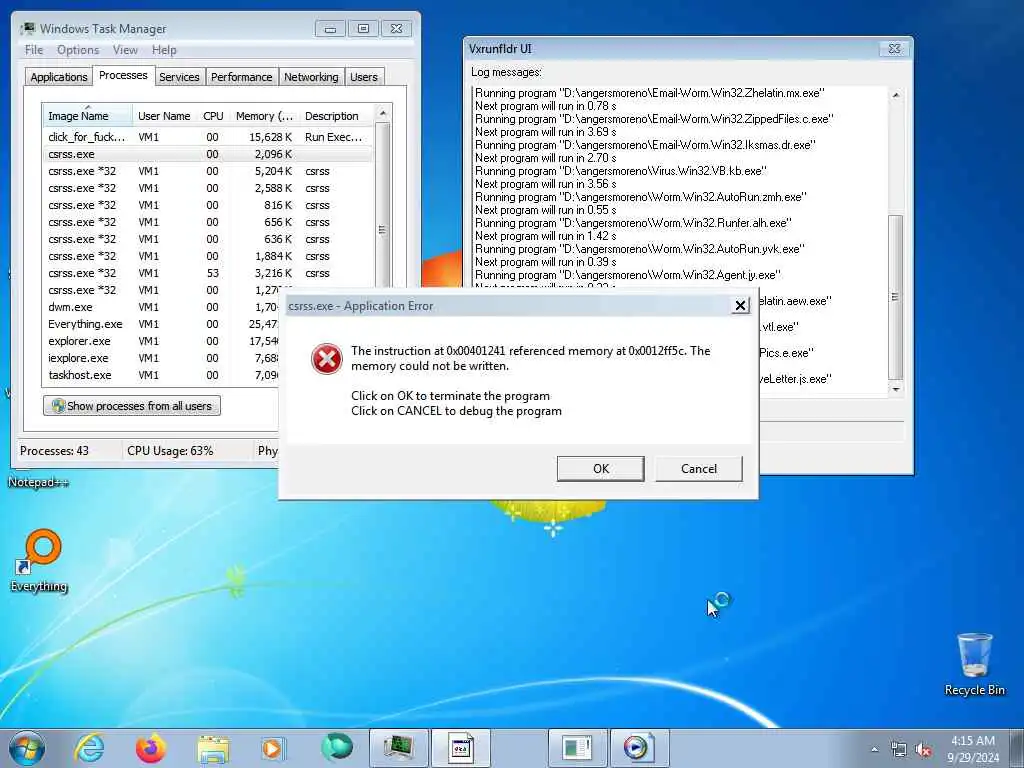This screenshot has height=768, width=1024.
Task: Maximize the Windows Task Manager window
Action: coord(363,29)
